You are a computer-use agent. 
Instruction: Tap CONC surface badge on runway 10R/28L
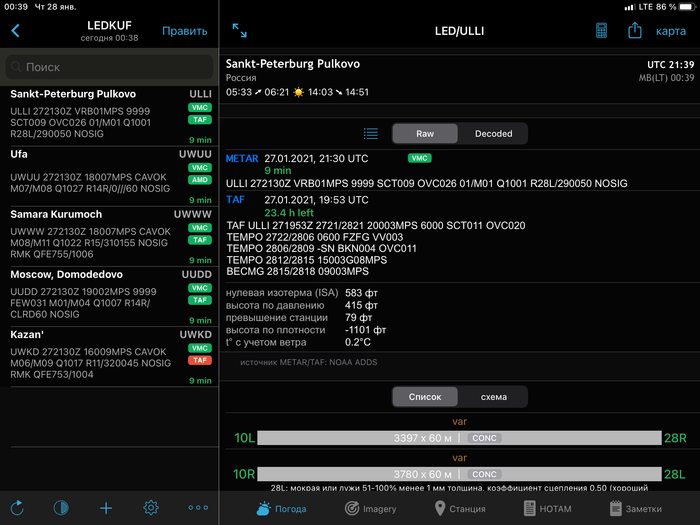point(484,474)
